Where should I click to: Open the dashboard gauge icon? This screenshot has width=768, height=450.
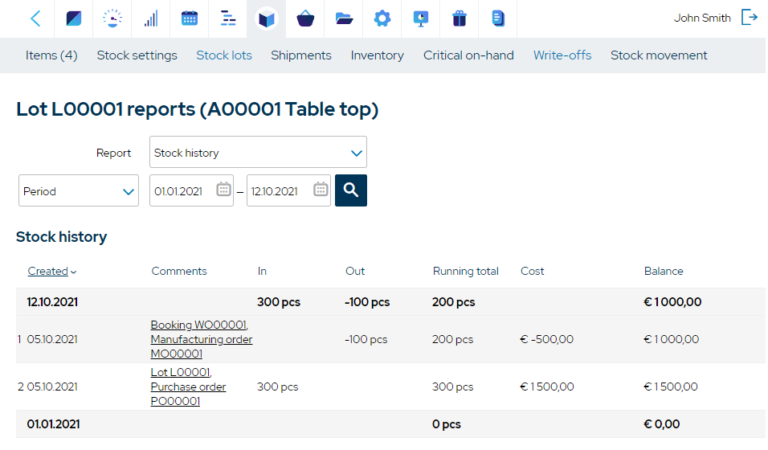pyautogui.click(x=114, y=18)
